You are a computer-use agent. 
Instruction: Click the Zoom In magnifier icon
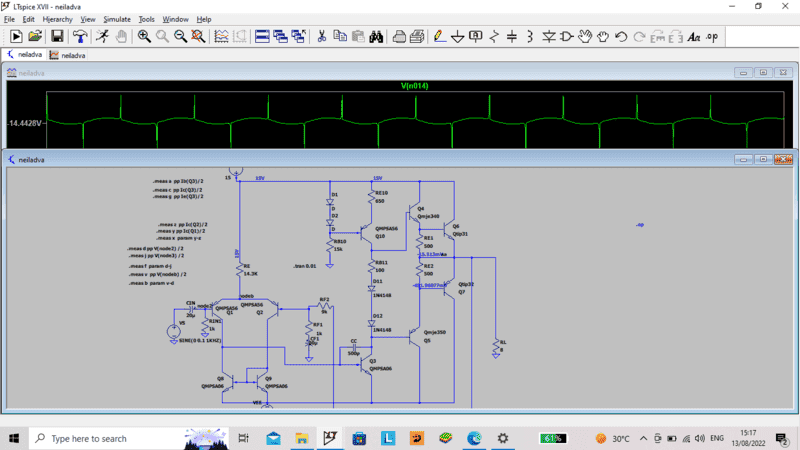point(144,36)
